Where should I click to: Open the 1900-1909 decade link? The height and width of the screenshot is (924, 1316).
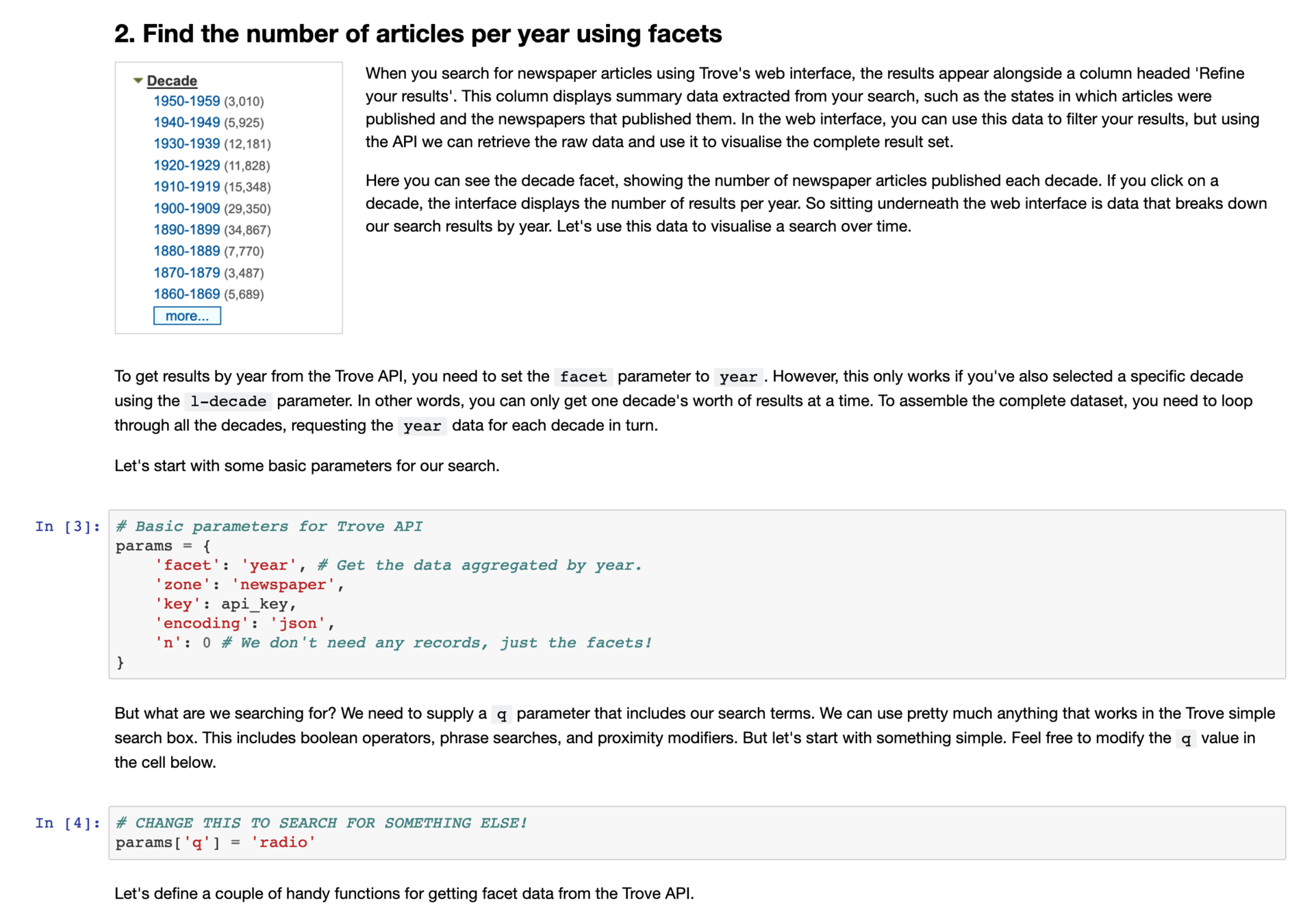[x=186, y=209]
